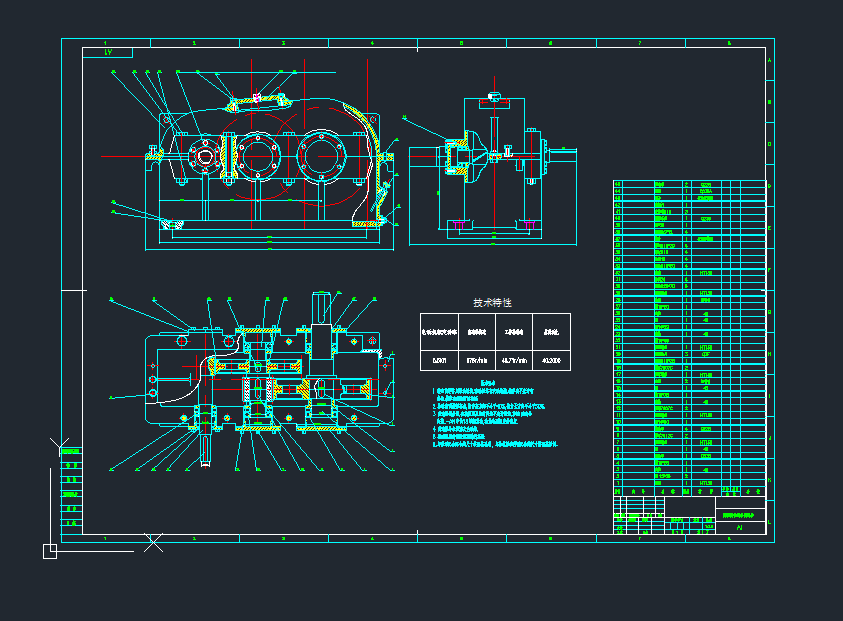
Task: Select the small left bearing cap circle
Action: click(x=205, y=156)
